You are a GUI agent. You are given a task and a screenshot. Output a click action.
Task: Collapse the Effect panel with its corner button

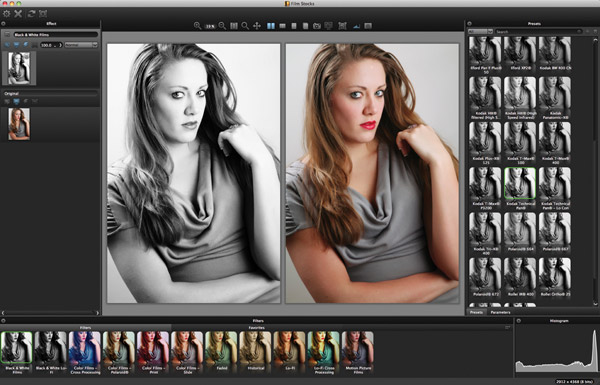3,23
